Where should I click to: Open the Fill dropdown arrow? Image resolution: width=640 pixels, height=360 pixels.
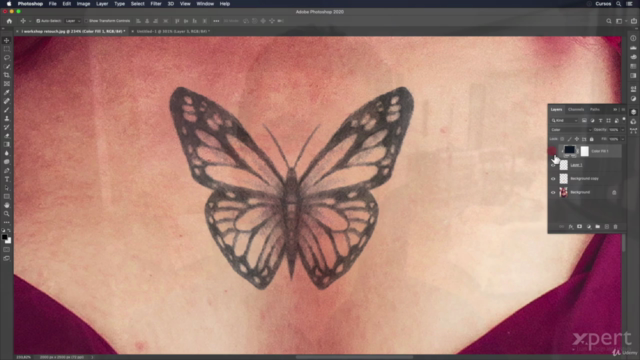coord(622,139)
